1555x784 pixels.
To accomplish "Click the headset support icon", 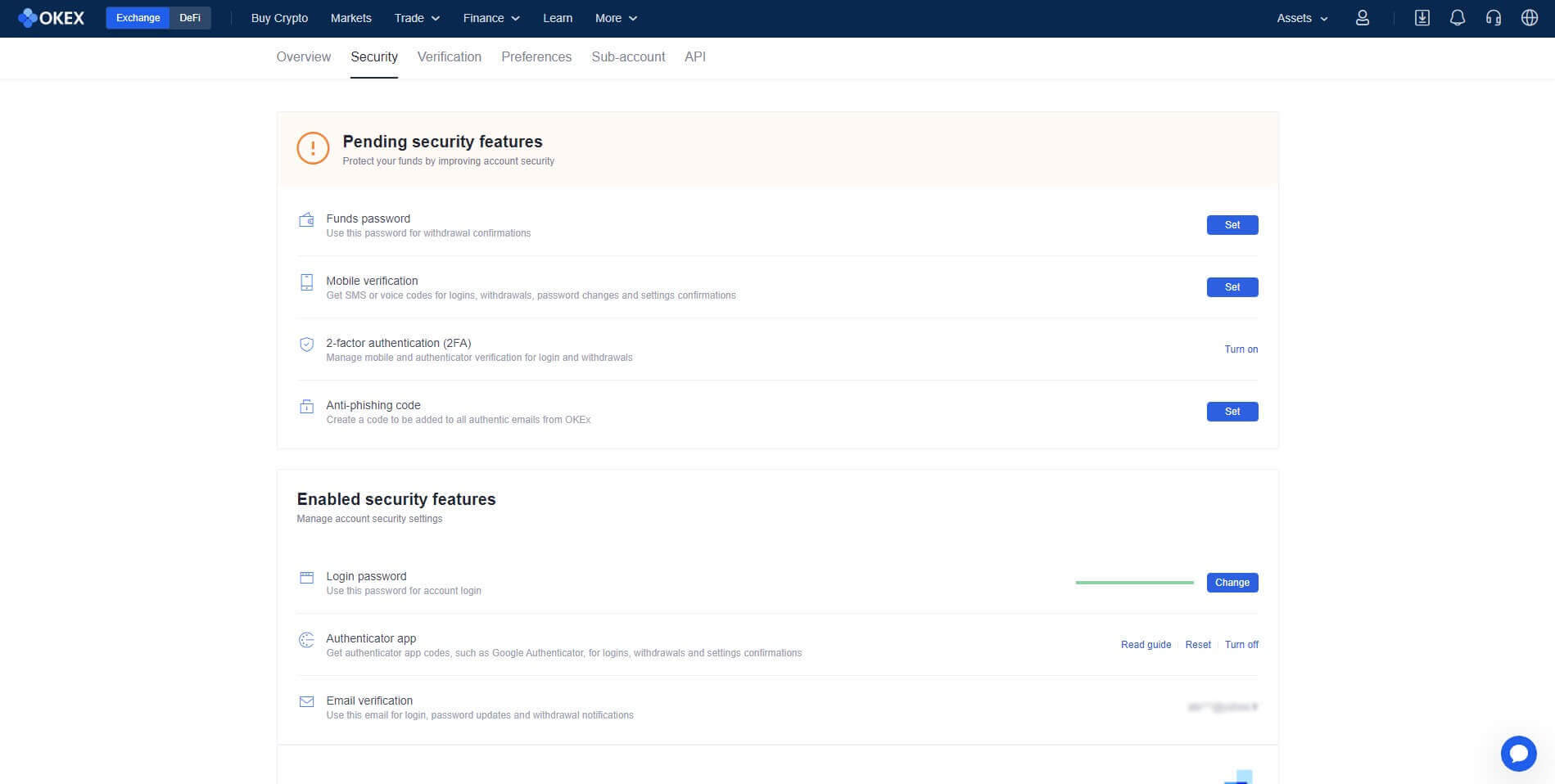I will tap(1493, 18).
